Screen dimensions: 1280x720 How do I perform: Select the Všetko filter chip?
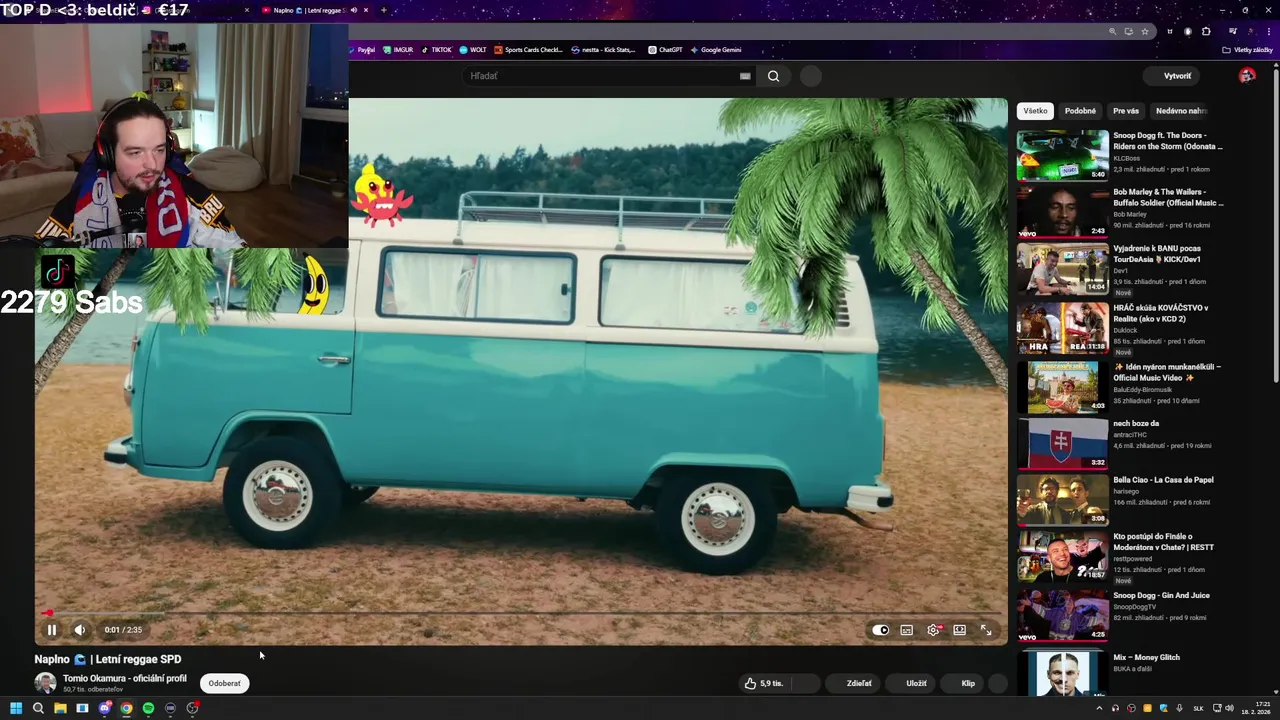[1035, 111]
